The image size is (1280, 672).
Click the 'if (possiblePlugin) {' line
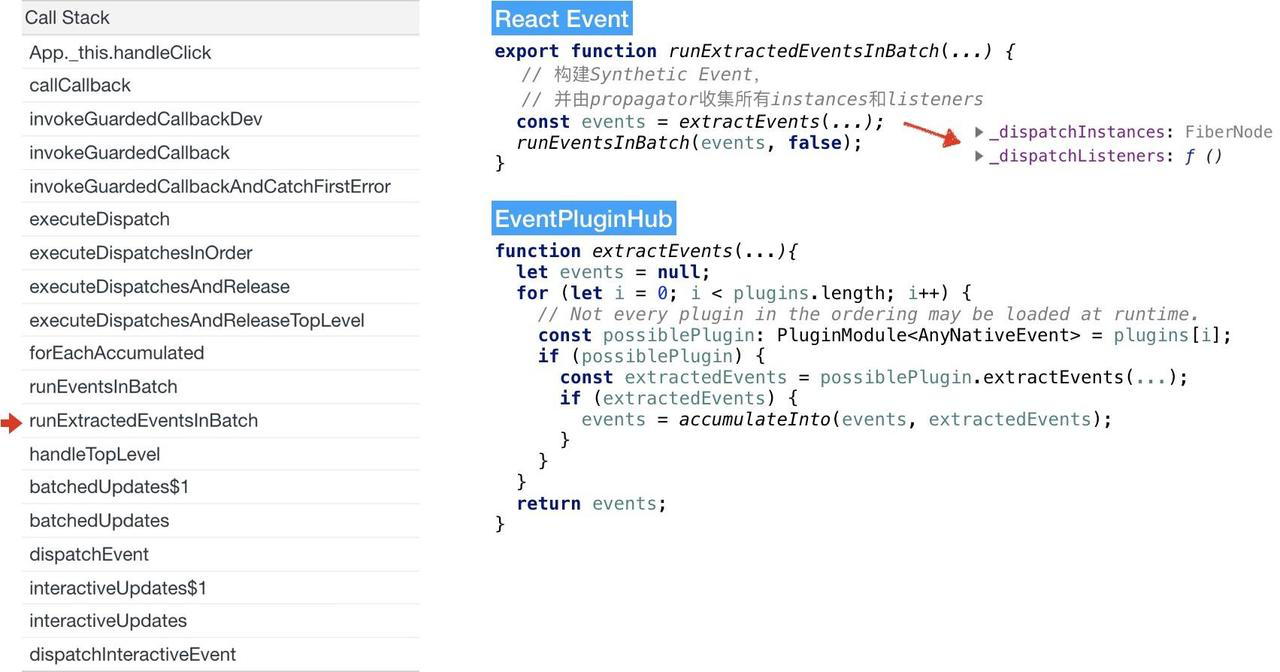(651, 356)
